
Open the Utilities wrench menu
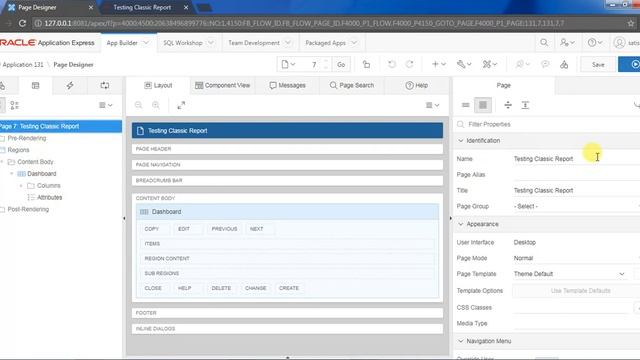pyautogui.click(x=464, y=64)
